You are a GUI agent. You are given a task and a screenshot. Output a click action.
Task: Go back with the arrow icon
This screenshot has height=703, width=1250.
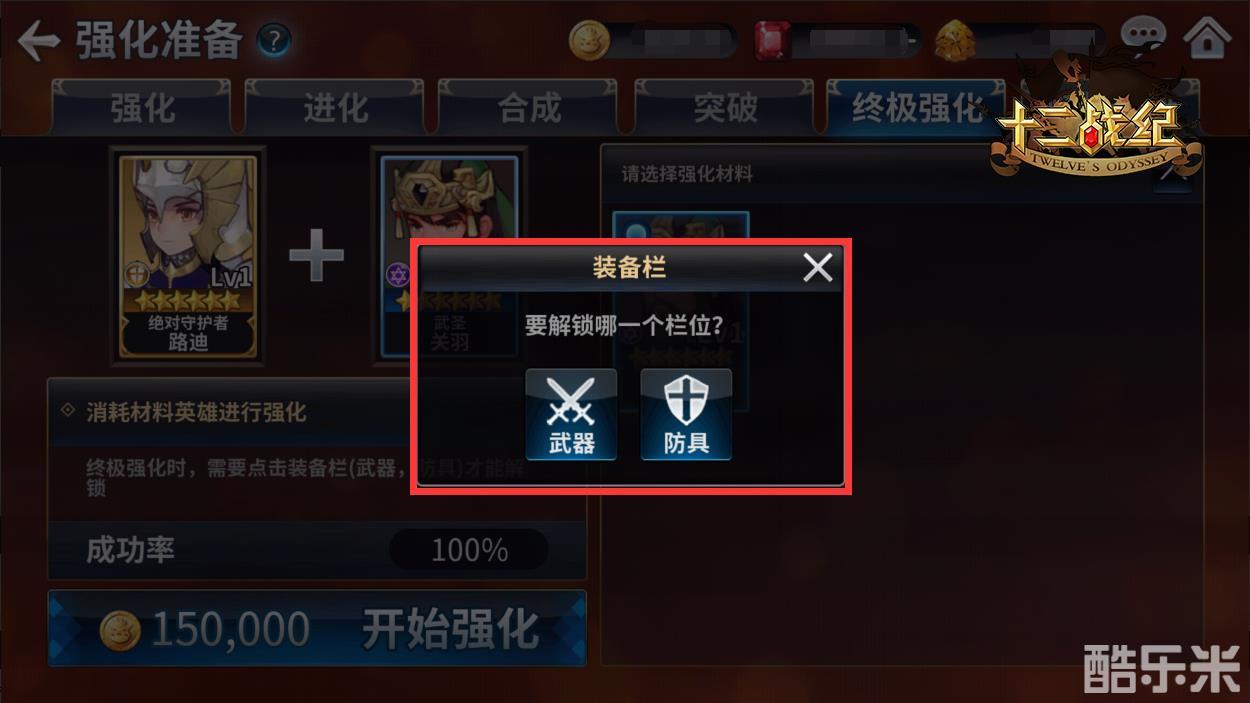[x=40, y=42]
